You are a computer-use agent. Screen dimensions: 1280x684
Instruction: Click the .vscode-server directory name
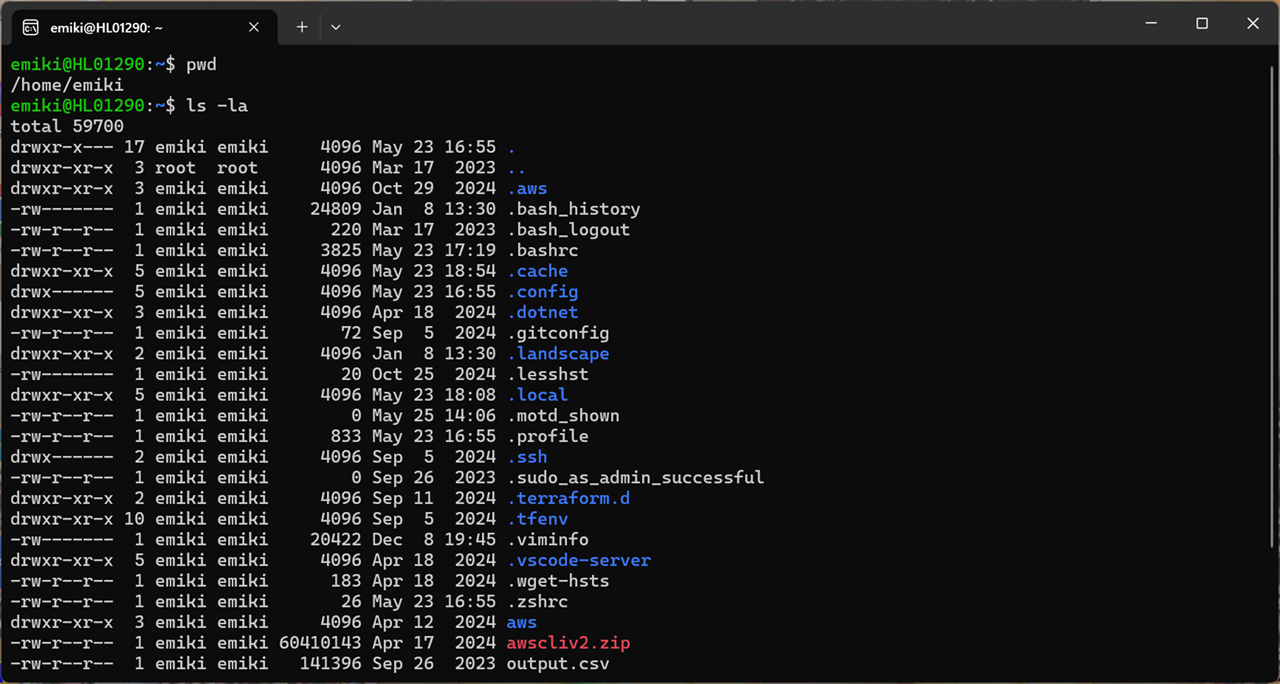(579, 560)
